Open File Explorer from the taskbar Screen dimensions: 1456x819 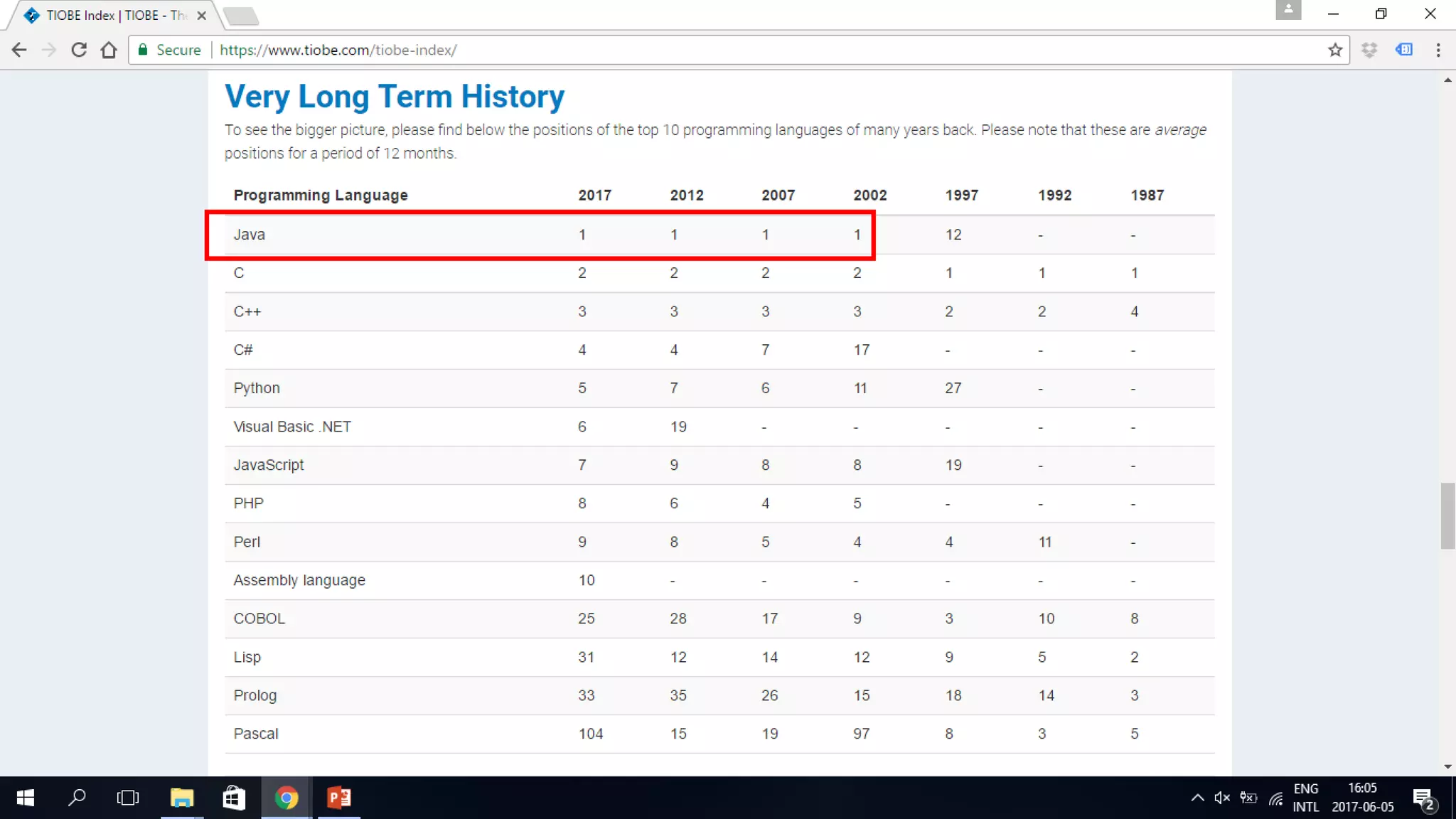182,798
